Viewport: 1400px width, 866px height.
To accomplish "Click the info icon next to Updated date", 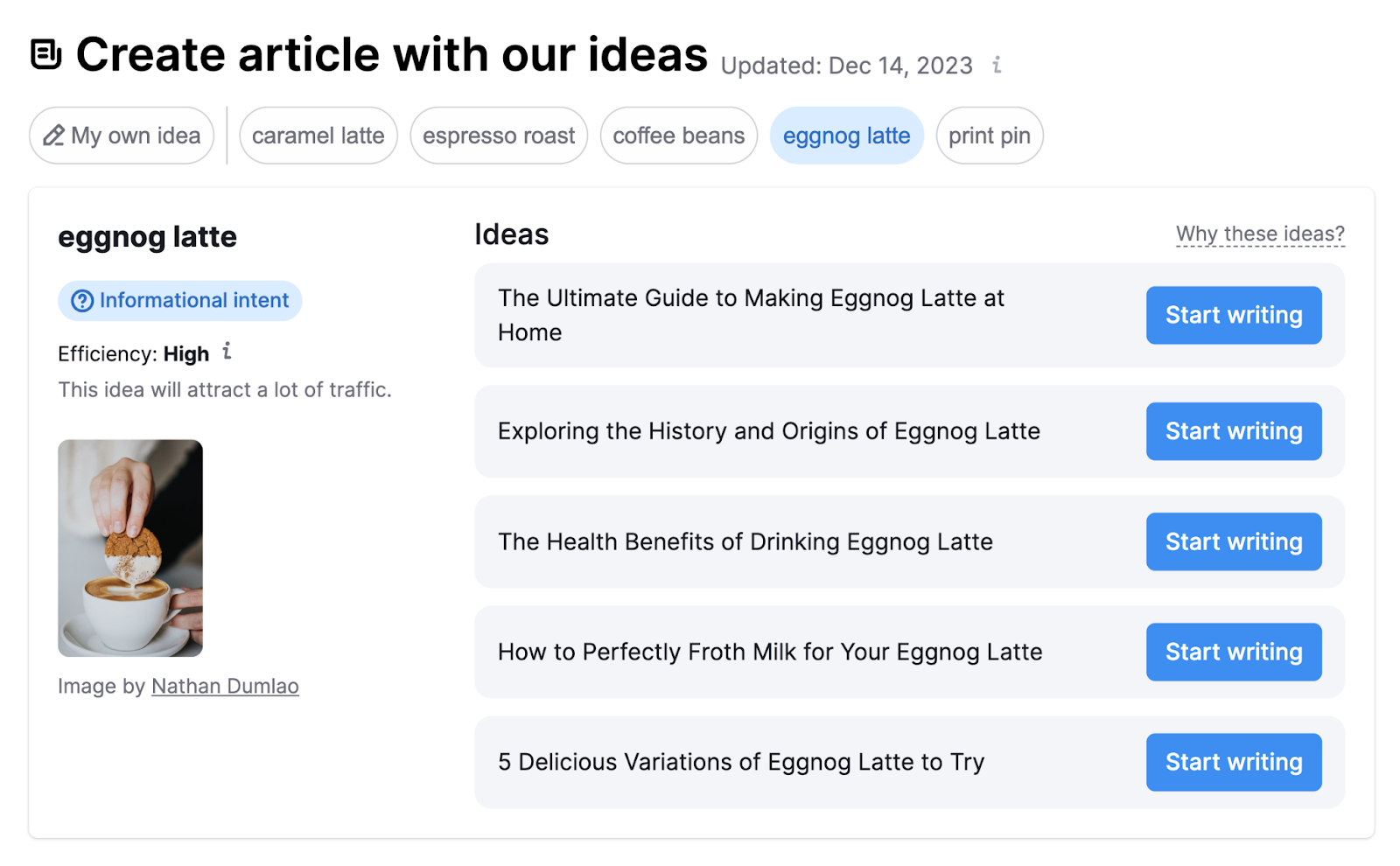I will [997, 65].
